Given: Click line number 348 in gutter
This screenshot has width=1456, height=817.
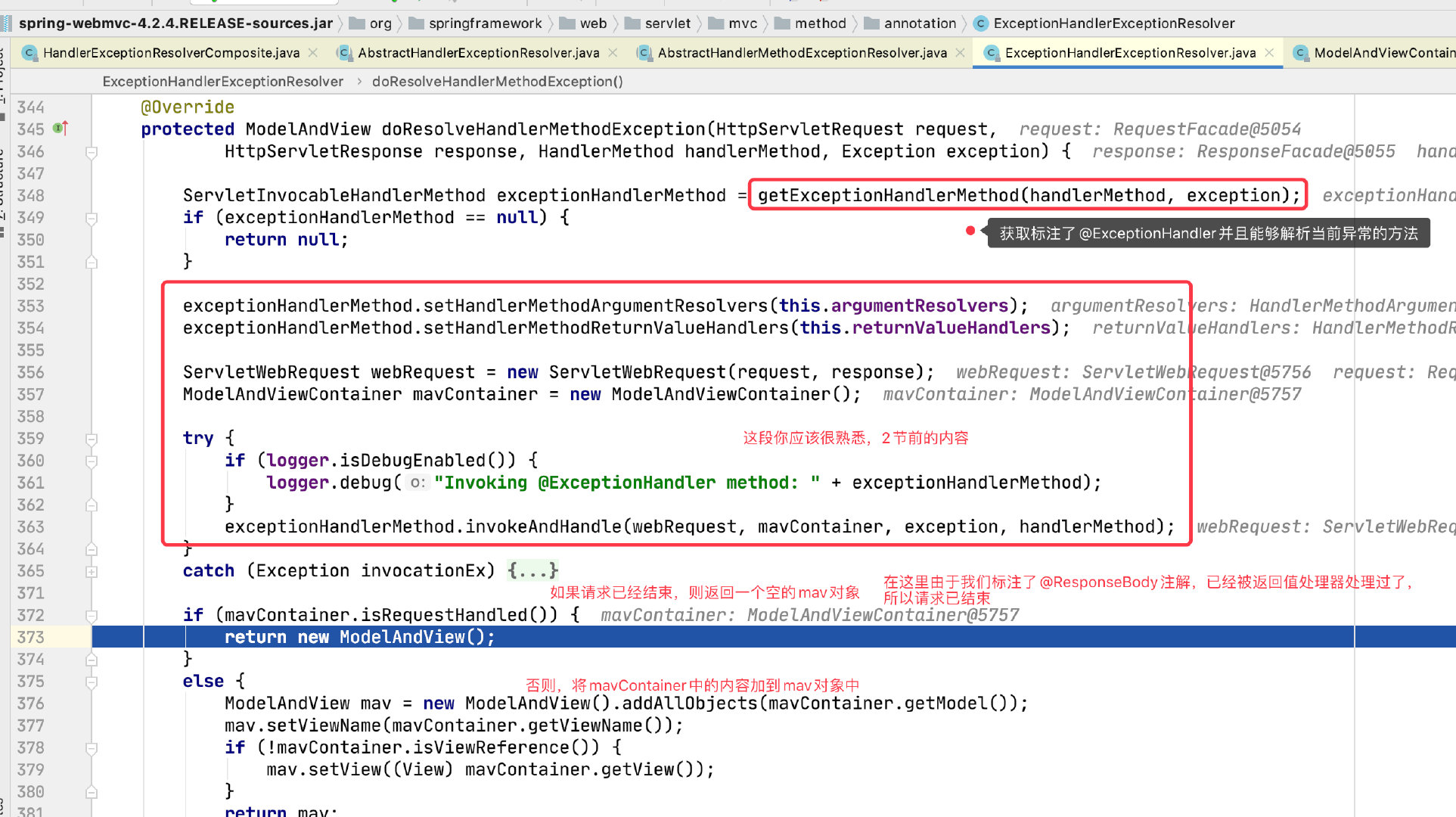Looking at the screenshot, I should [x=31, y=195].
